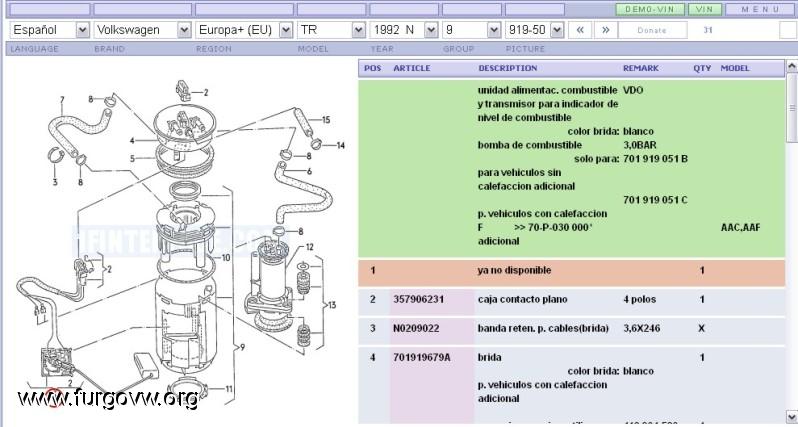Click part label 13 in diagram

pos(332,305)
